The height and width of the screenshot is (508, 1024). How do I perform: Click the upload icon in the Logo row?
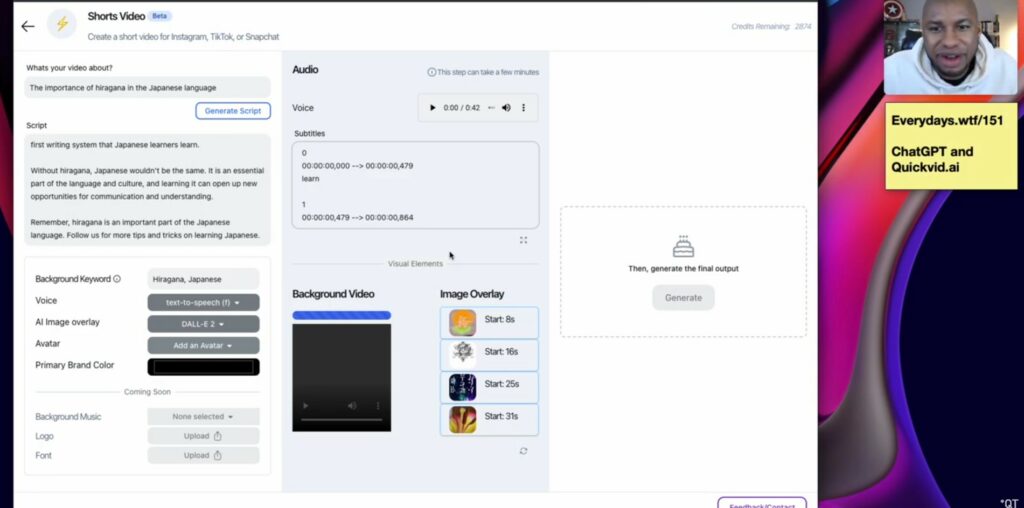tap(217, 436)
